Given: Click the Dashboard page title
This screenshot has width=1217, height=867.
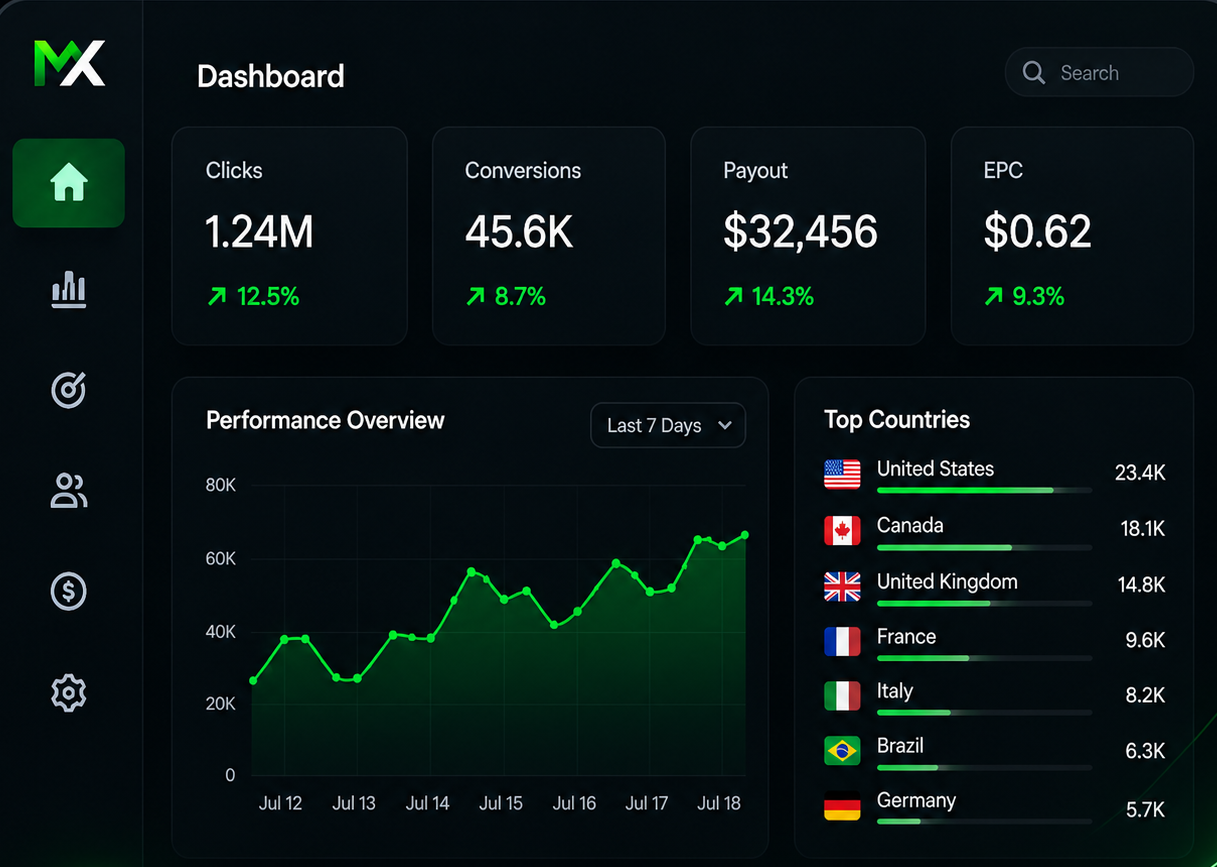Looking at the screenshot, I should (x=271, y=76).
